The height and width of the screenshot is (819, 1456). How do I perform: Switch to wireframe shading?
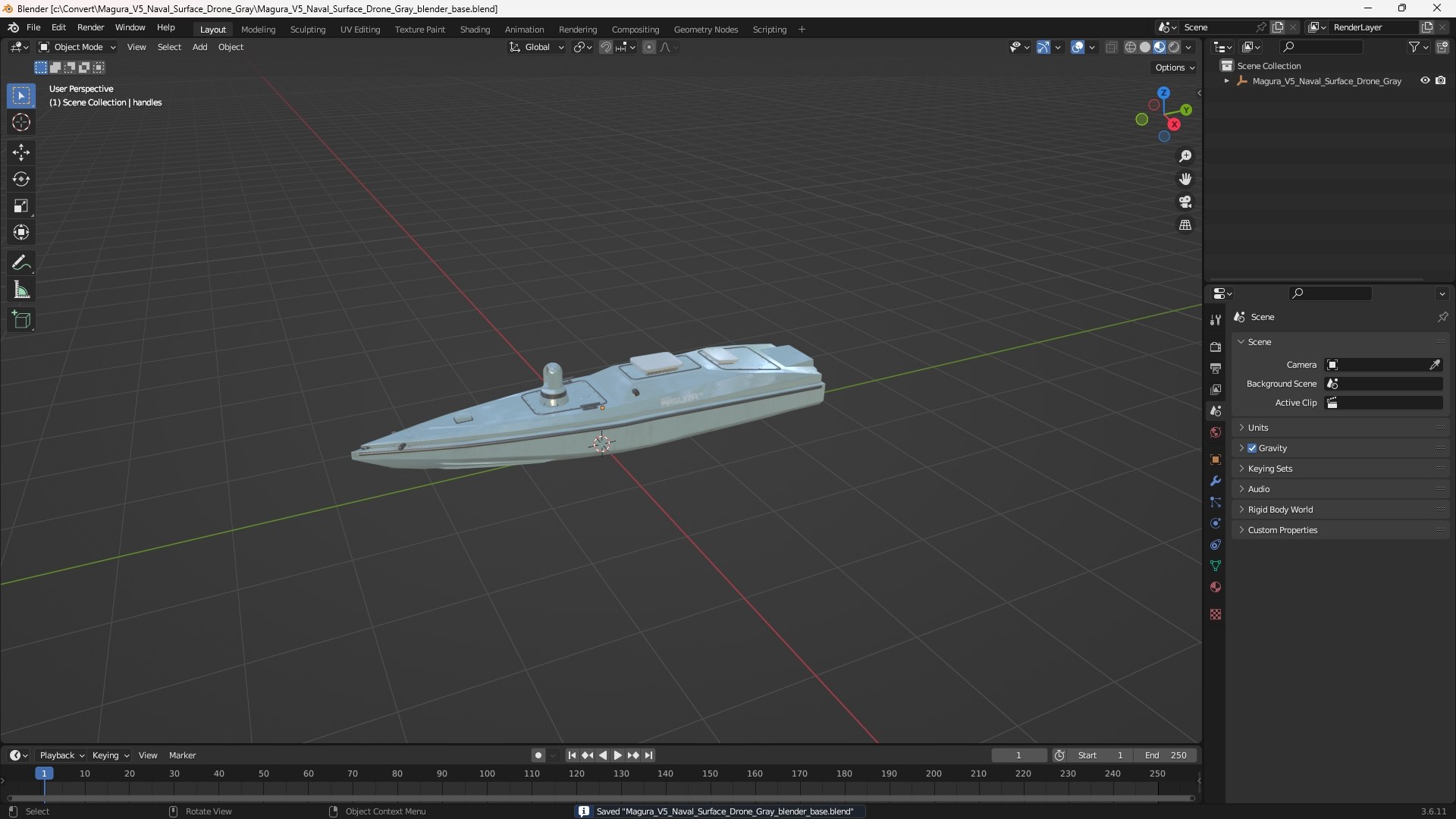click(1131, 47)
